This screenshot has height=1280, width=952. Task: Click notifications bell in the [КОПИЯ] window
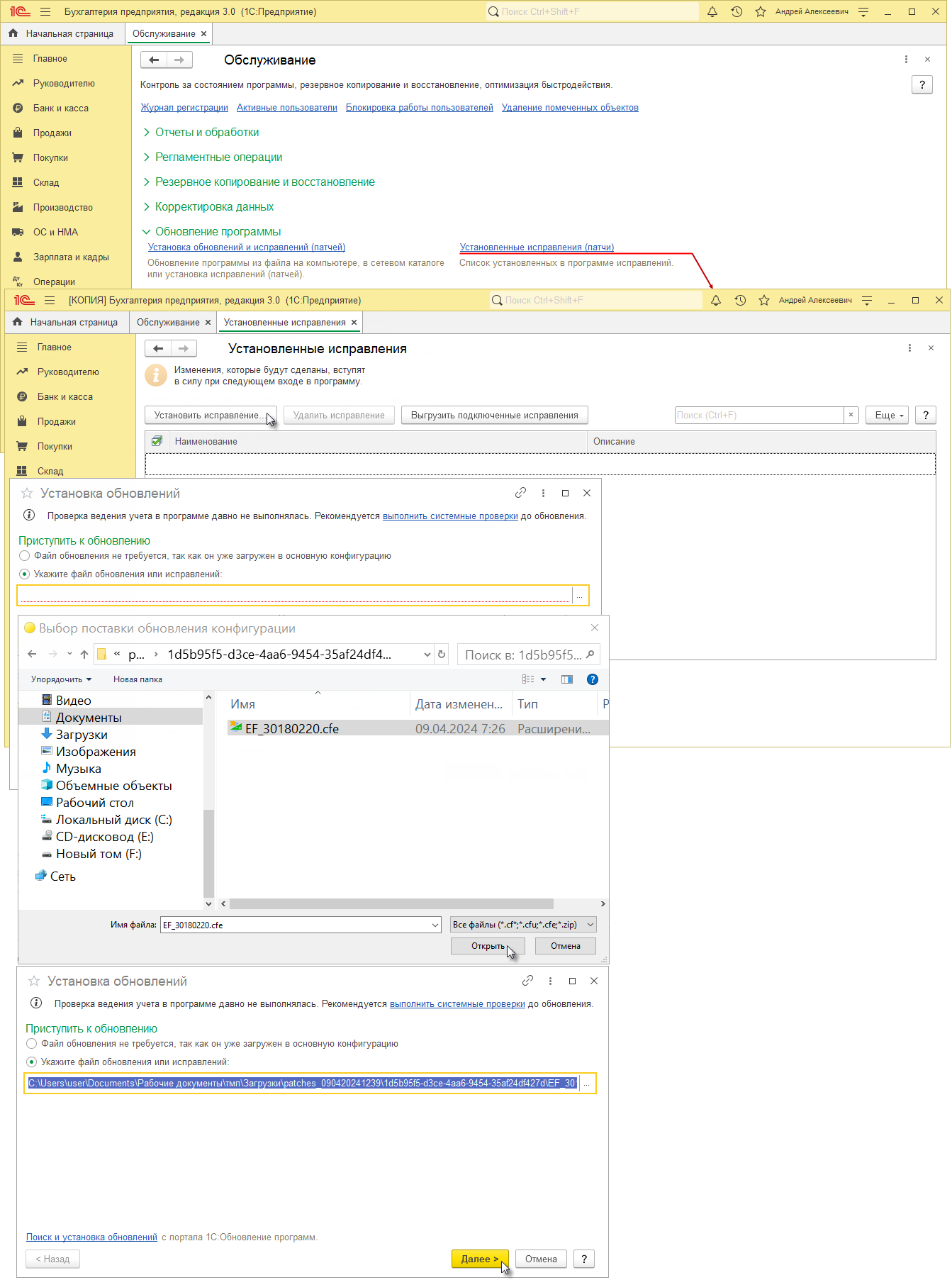(716, 300)
